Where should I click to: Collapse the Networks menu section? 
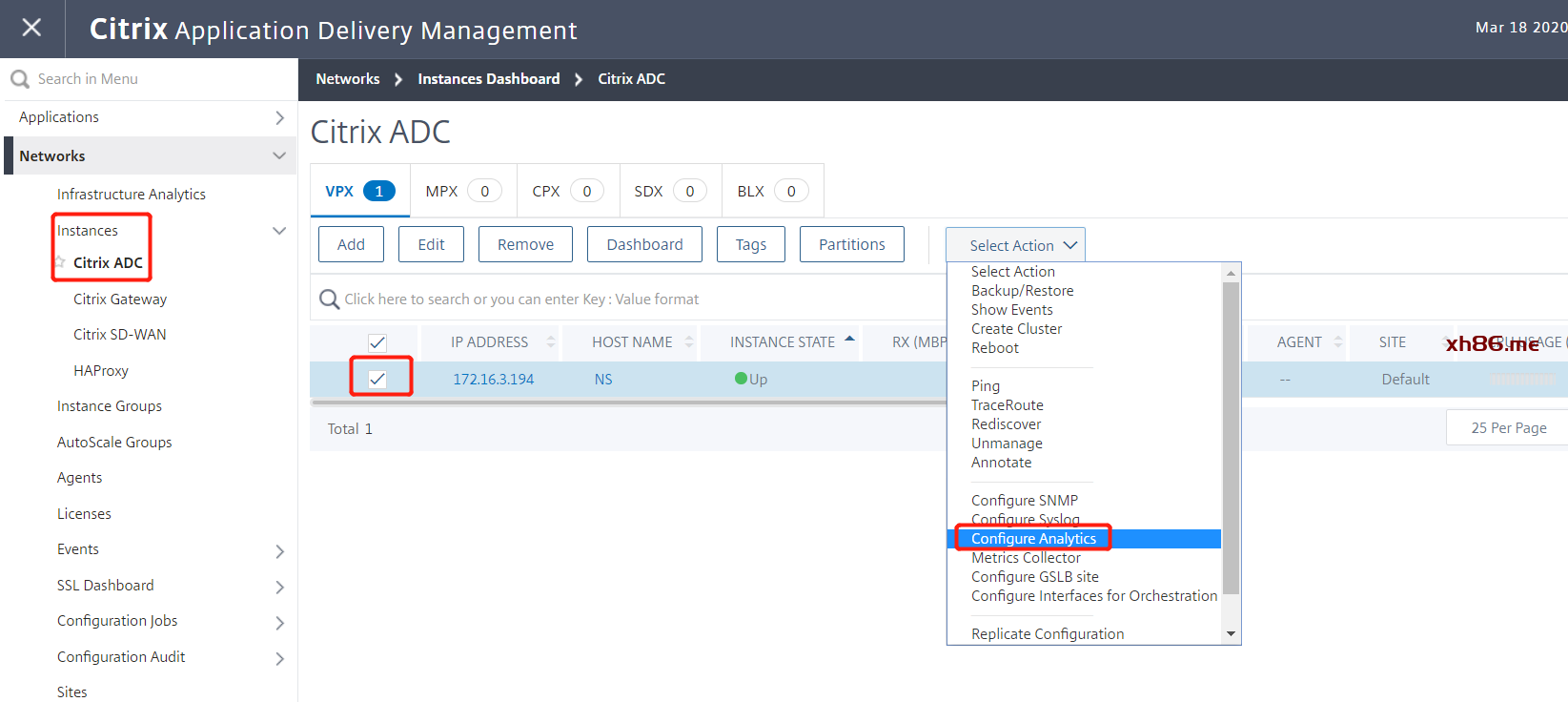click(279, 155)
